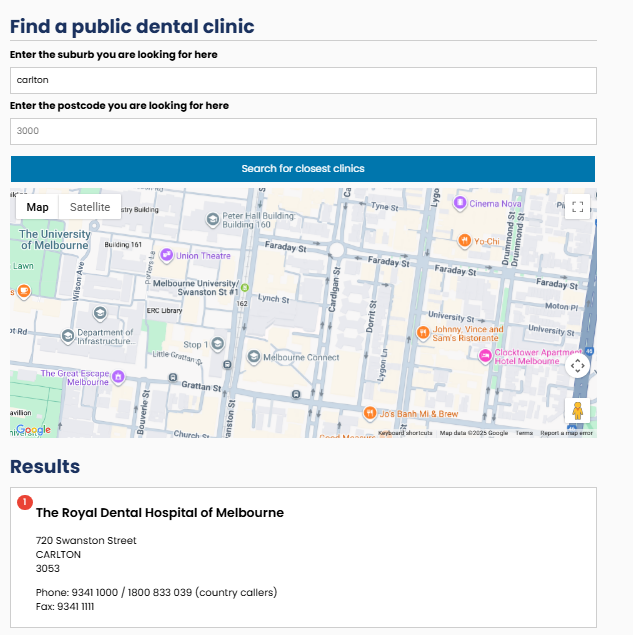Click The University of Melbourne map label
Viewport: 633px width, 635px height.
tap(55, 240)
